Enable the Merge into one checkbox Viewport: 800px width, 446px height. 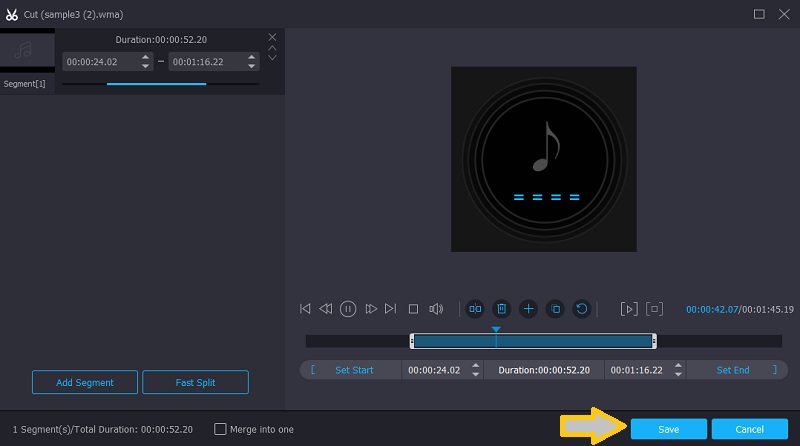221,429
